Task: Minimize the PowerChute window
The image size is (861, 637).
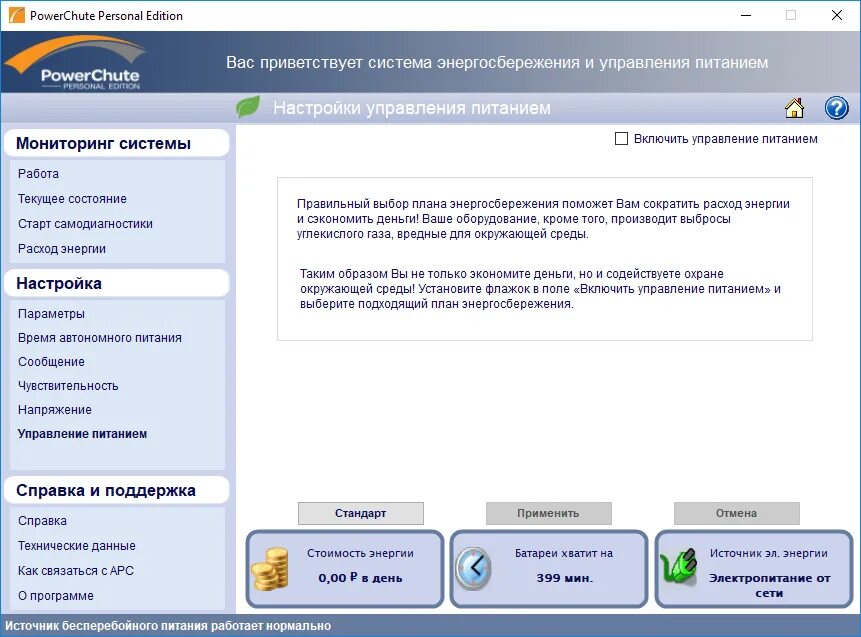Action: click(x=746, y=15)
